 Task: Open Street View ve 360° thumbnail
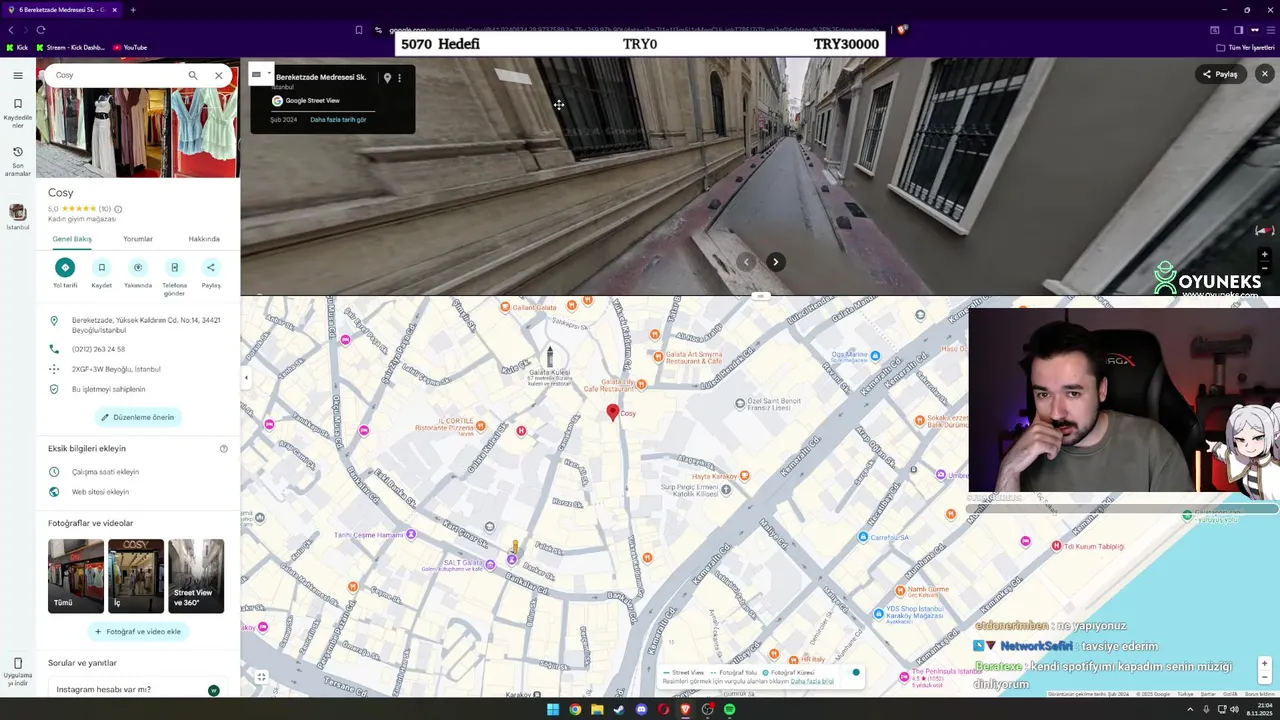click(x=196, y=576)
